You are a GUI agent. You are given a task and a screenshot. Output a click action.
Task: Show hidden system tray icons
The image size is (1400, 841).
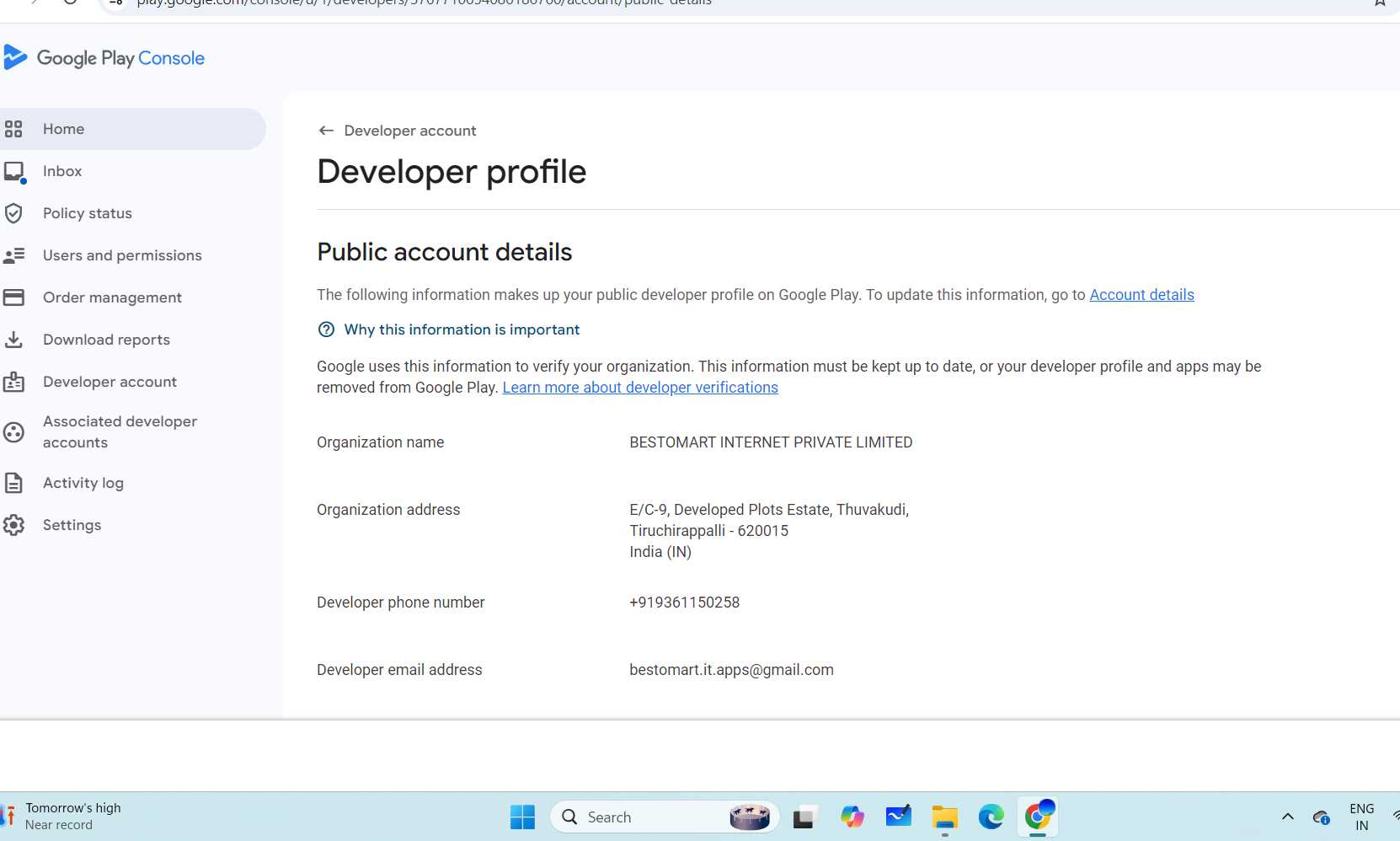click(x=1287, y=817)
